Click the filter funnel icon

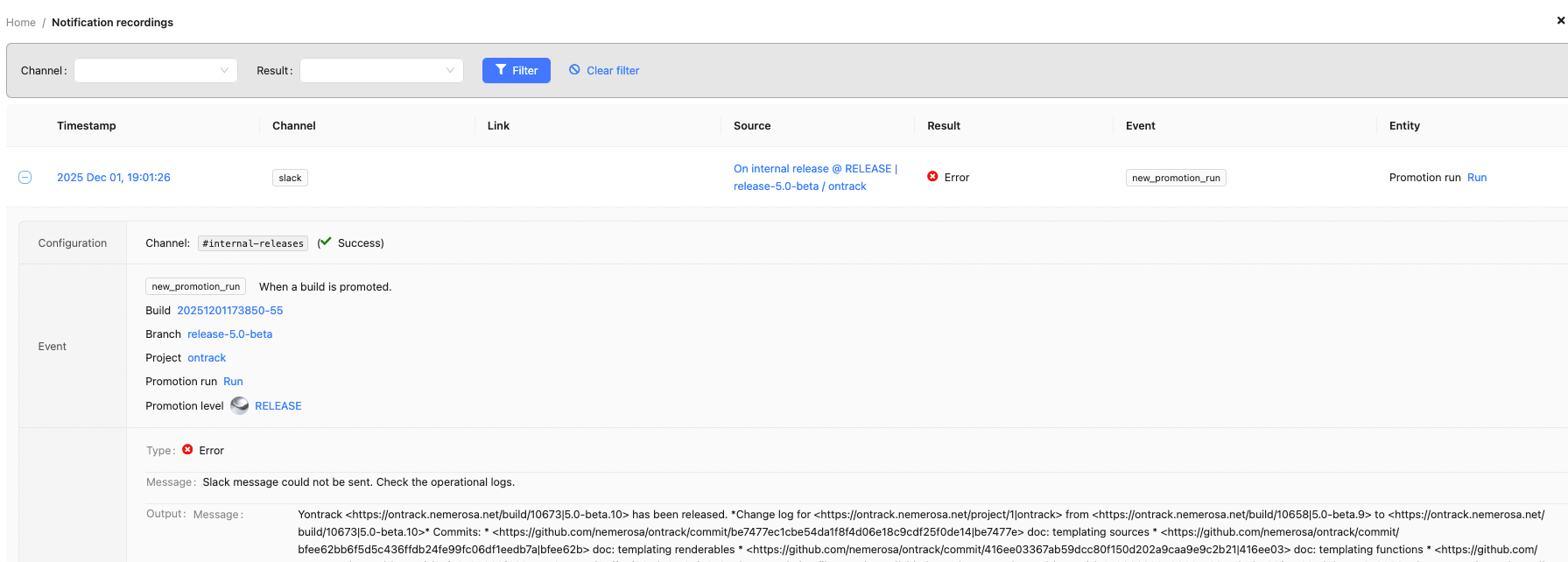pos(501,69)
